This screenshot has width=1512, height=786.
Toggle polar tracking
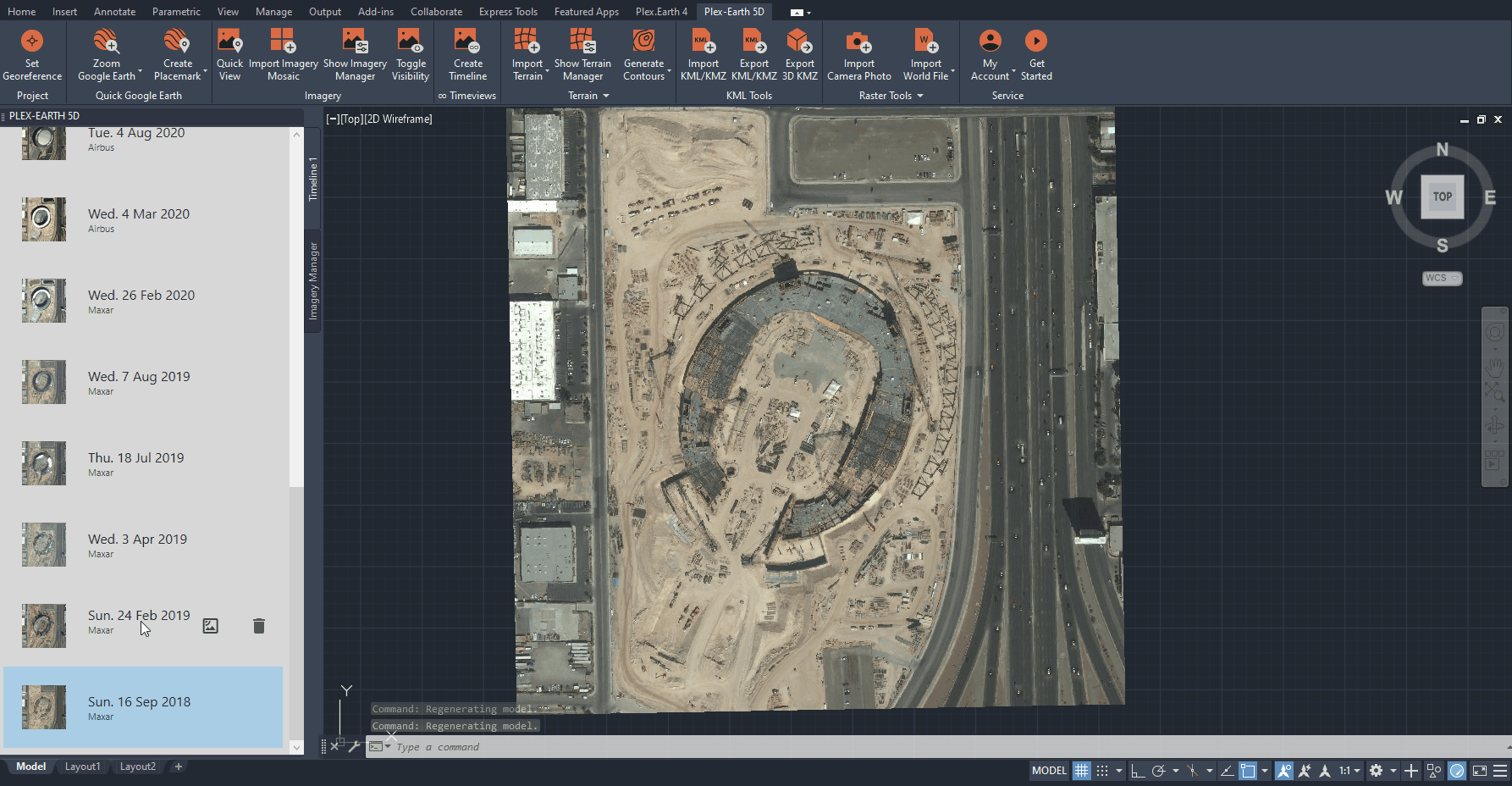point(1158,771)
